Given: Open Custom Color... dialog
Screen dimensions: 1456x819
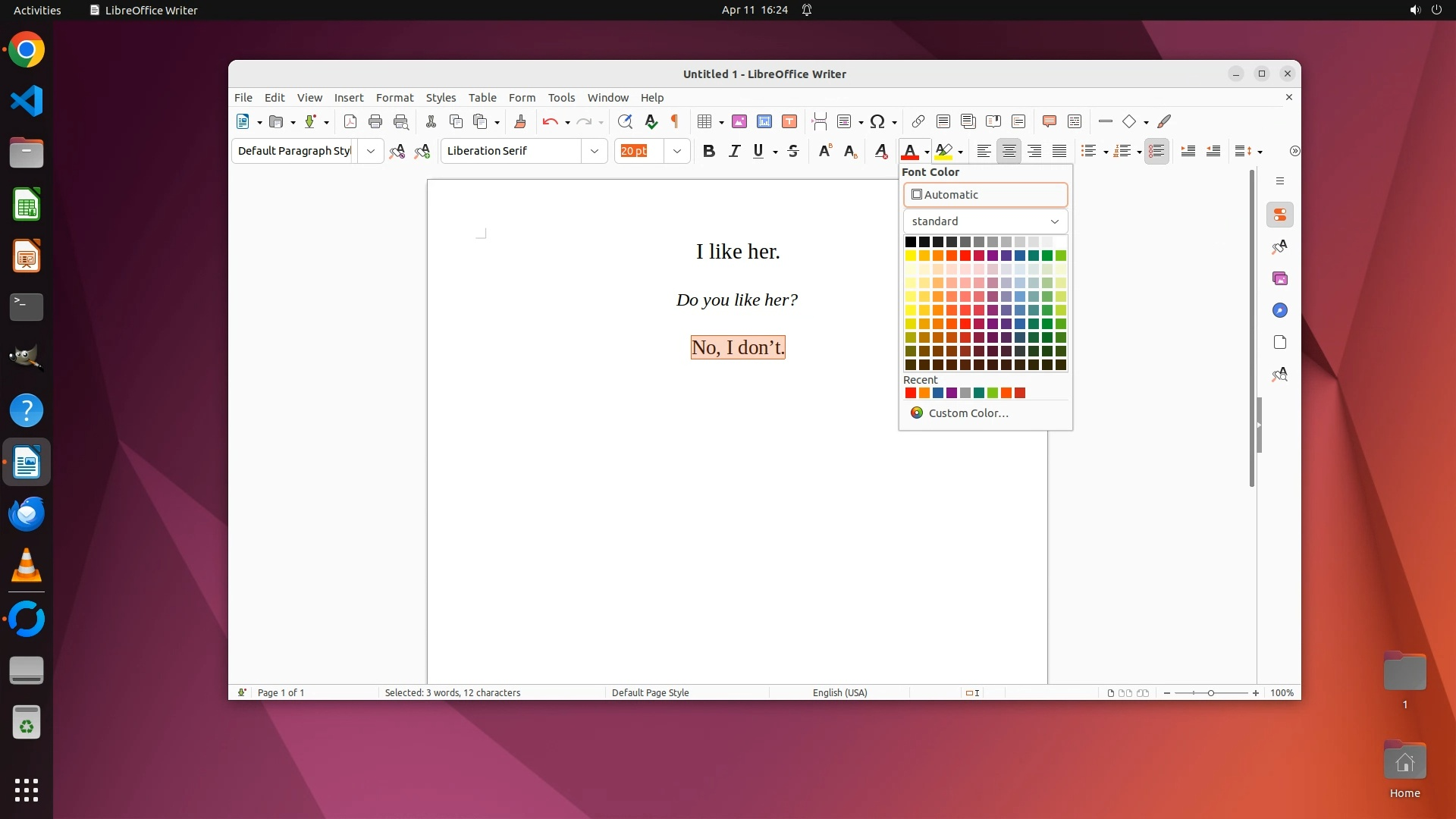Looking at the screenshot, I should (968, 413).
